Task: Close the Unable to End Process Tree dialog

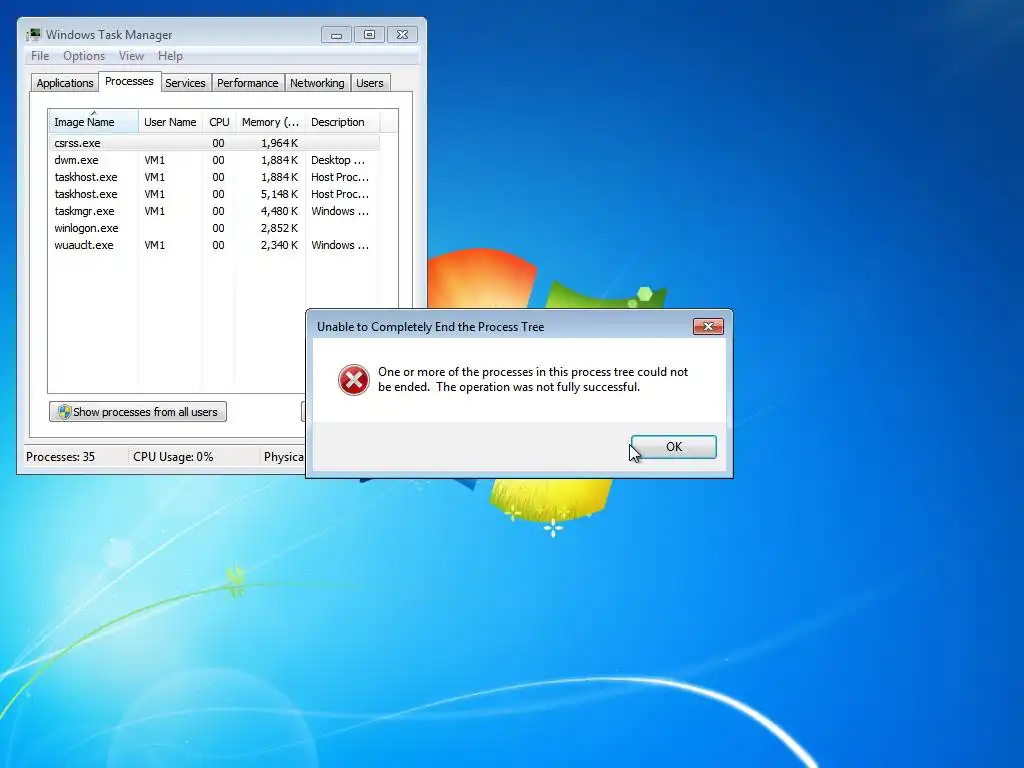Action: tap(708, 326)
